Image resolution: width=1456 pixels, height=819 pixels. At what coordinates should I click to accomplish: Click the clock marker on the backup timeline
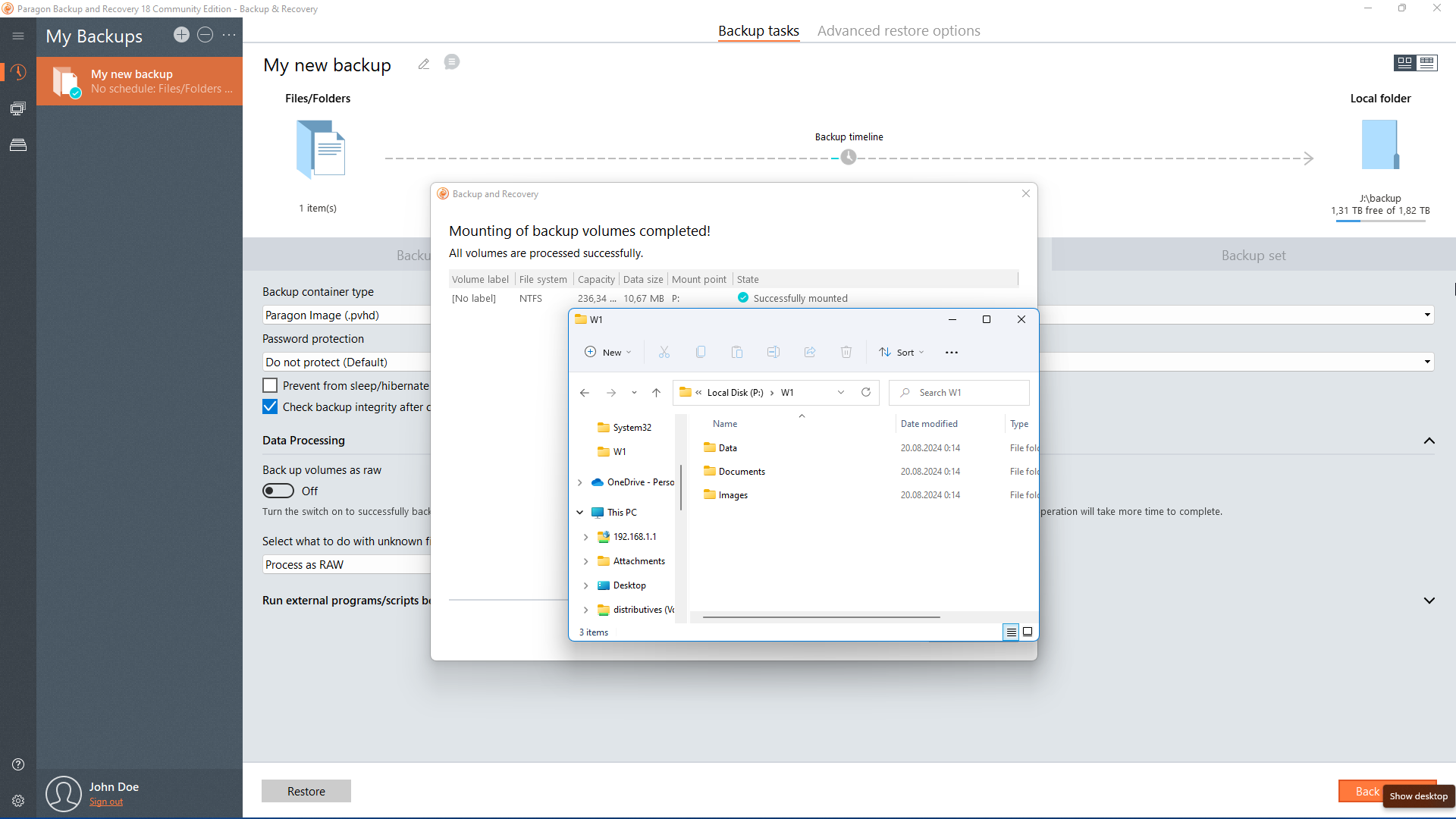(x=849, y=158)
